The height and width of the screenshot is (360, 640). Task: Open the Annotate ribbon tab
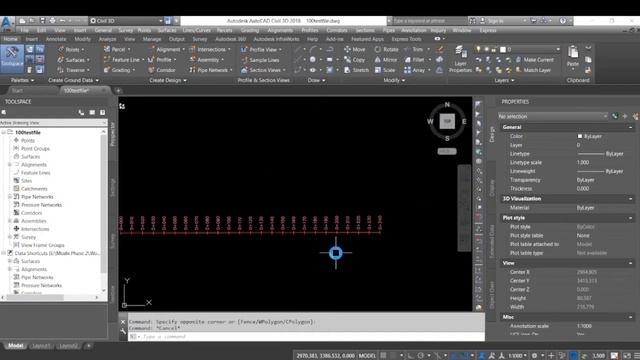56,39
